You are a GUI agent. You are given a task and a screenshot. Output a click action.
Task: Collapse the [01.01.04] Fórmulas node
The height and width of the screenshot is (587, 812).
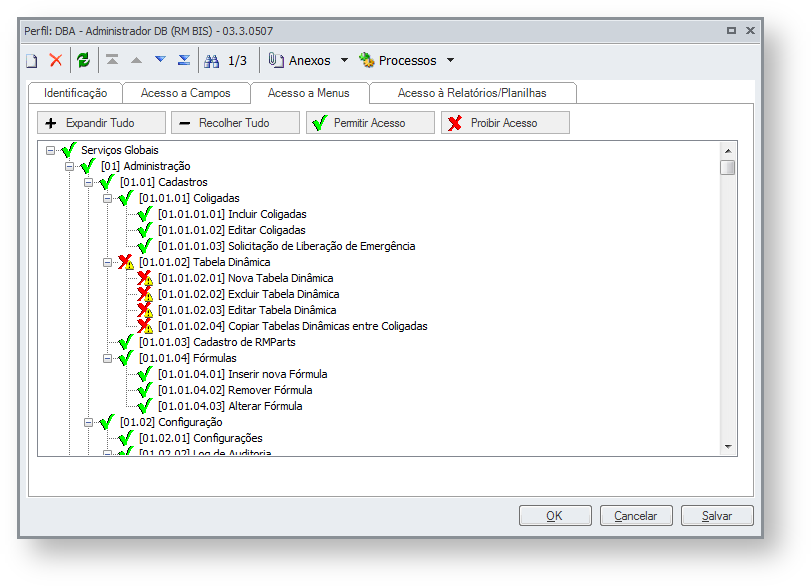coord(107,359)
